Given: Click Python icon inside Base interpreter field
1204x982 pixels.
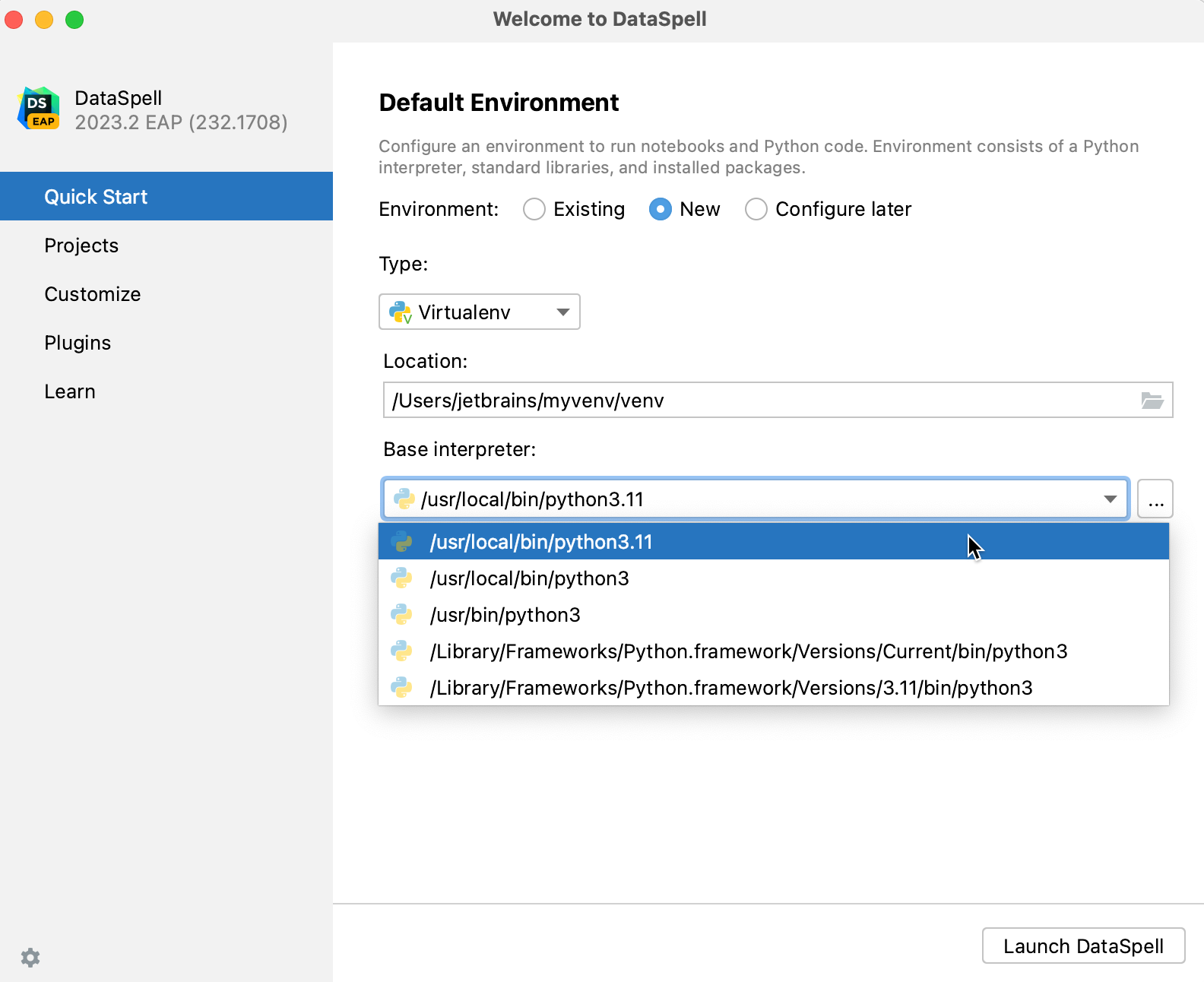Looking at the screenshot, I should coord(404,499).
